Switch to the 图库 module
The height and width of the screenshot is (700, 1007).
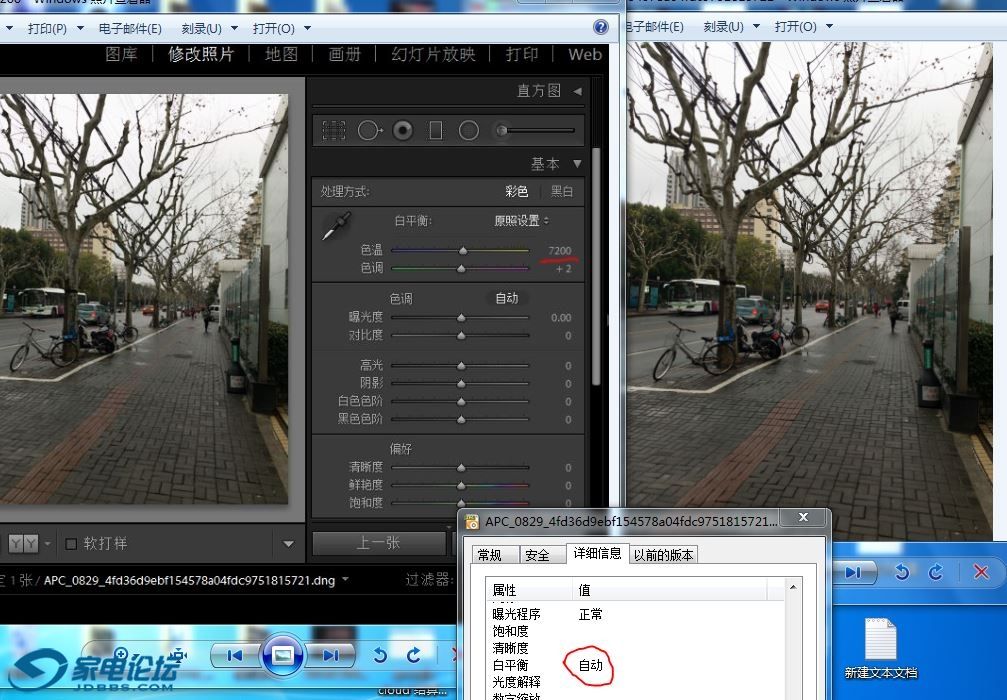(x=121, y=55)
